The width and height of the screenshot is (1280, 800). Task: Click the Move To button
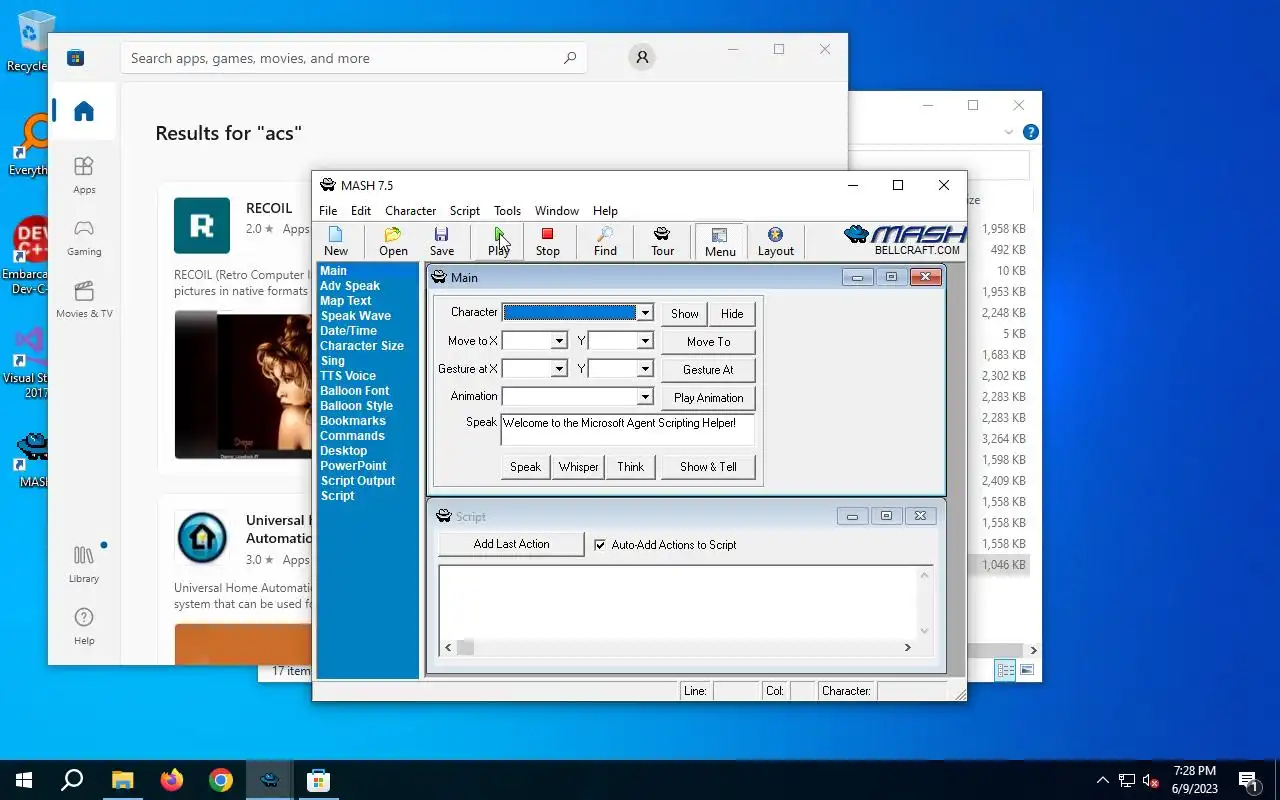coord(708,341)
